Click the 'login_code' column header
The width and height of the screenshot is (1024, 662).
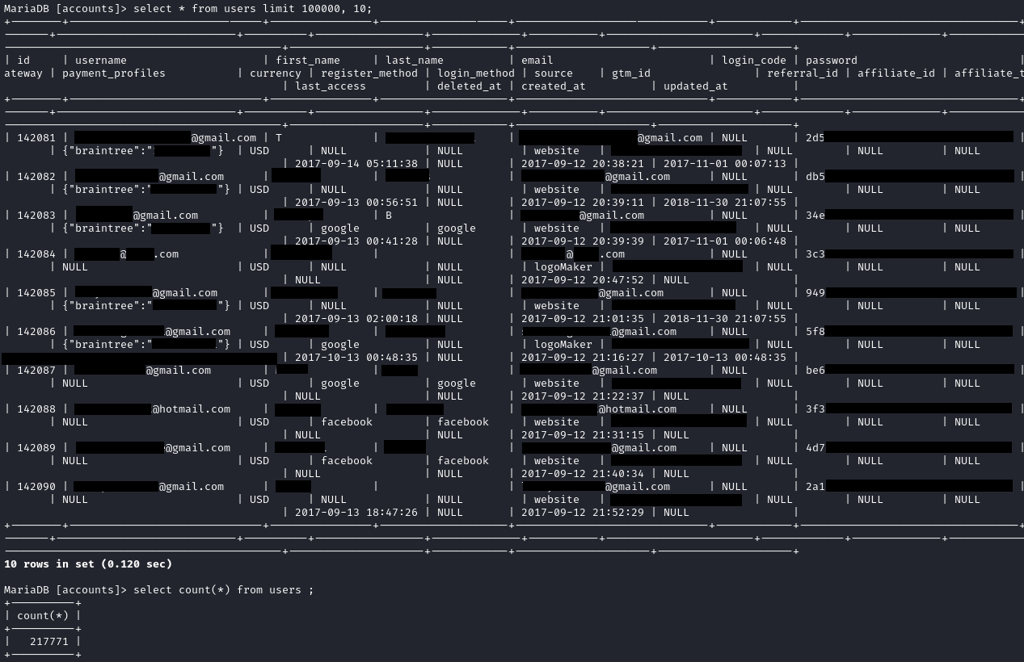[x=754, y=60]
